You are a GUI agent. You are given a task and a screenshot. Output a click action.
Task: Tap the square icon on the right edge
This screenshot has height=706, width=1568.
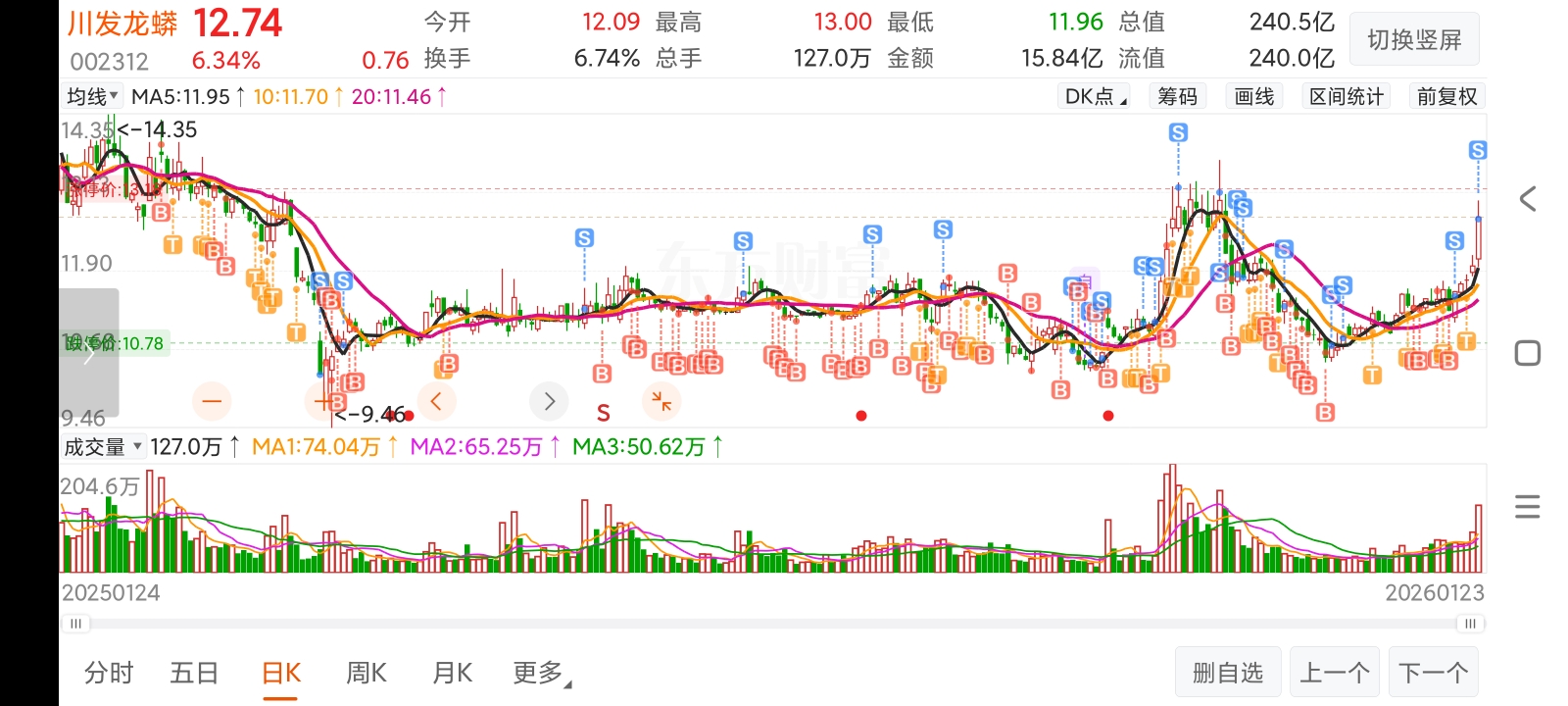[1528, 353]
